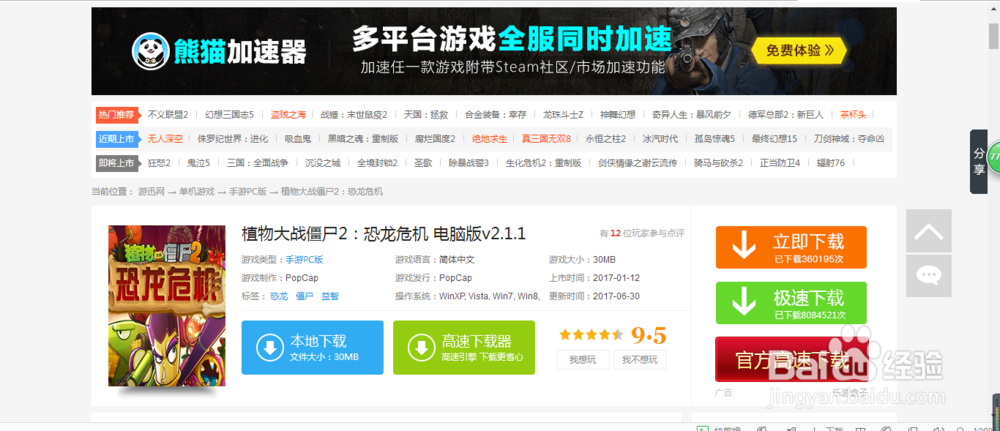Image resolution: width=1000 pixels, height=431 pixels.
Task: Open the 战锤:末世鼠疫2 link
Action: click(353, 115)
